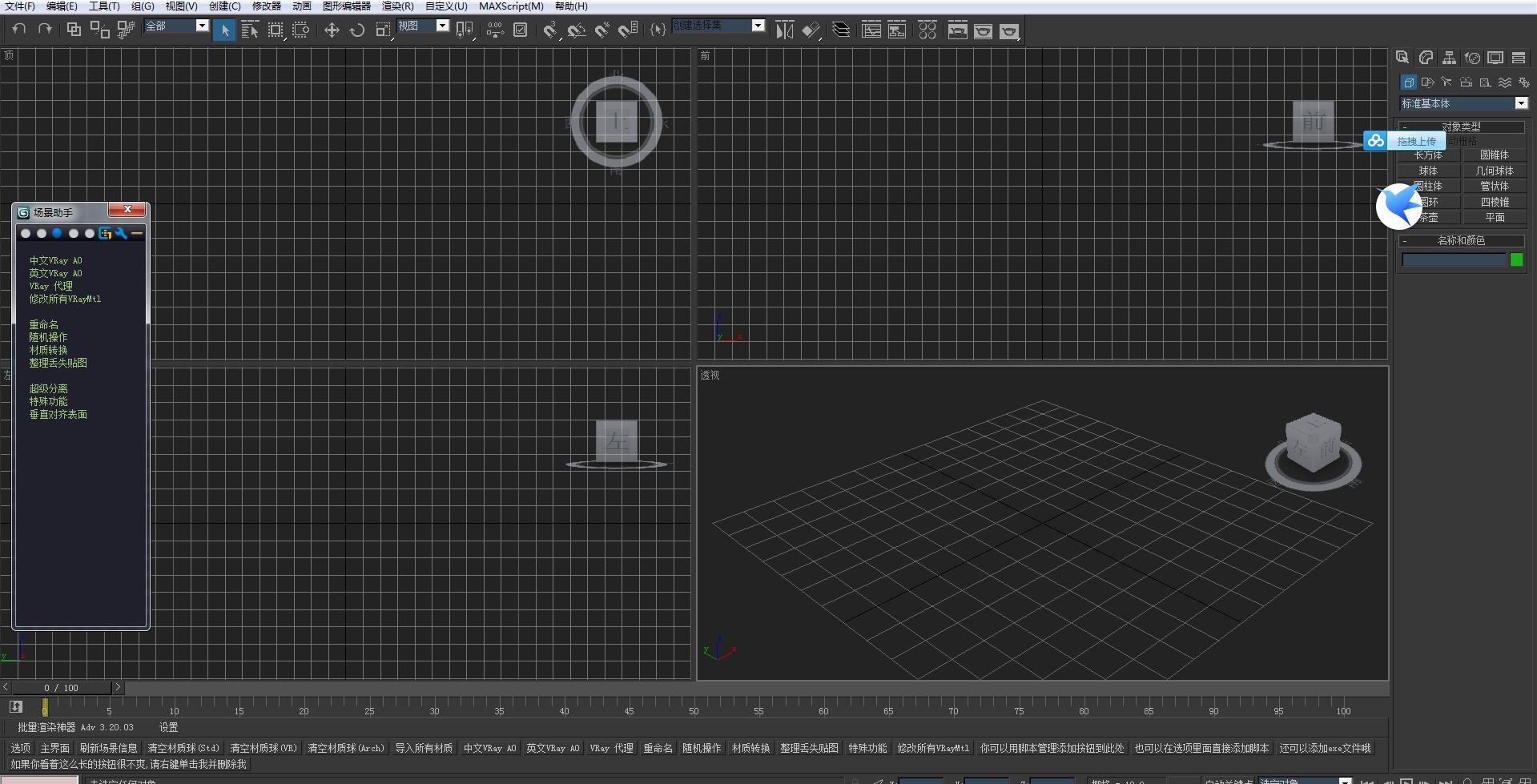Screen dimensions: 1537x784
Task: Select the Space Warps create category icon
Action: point(1505,82)
